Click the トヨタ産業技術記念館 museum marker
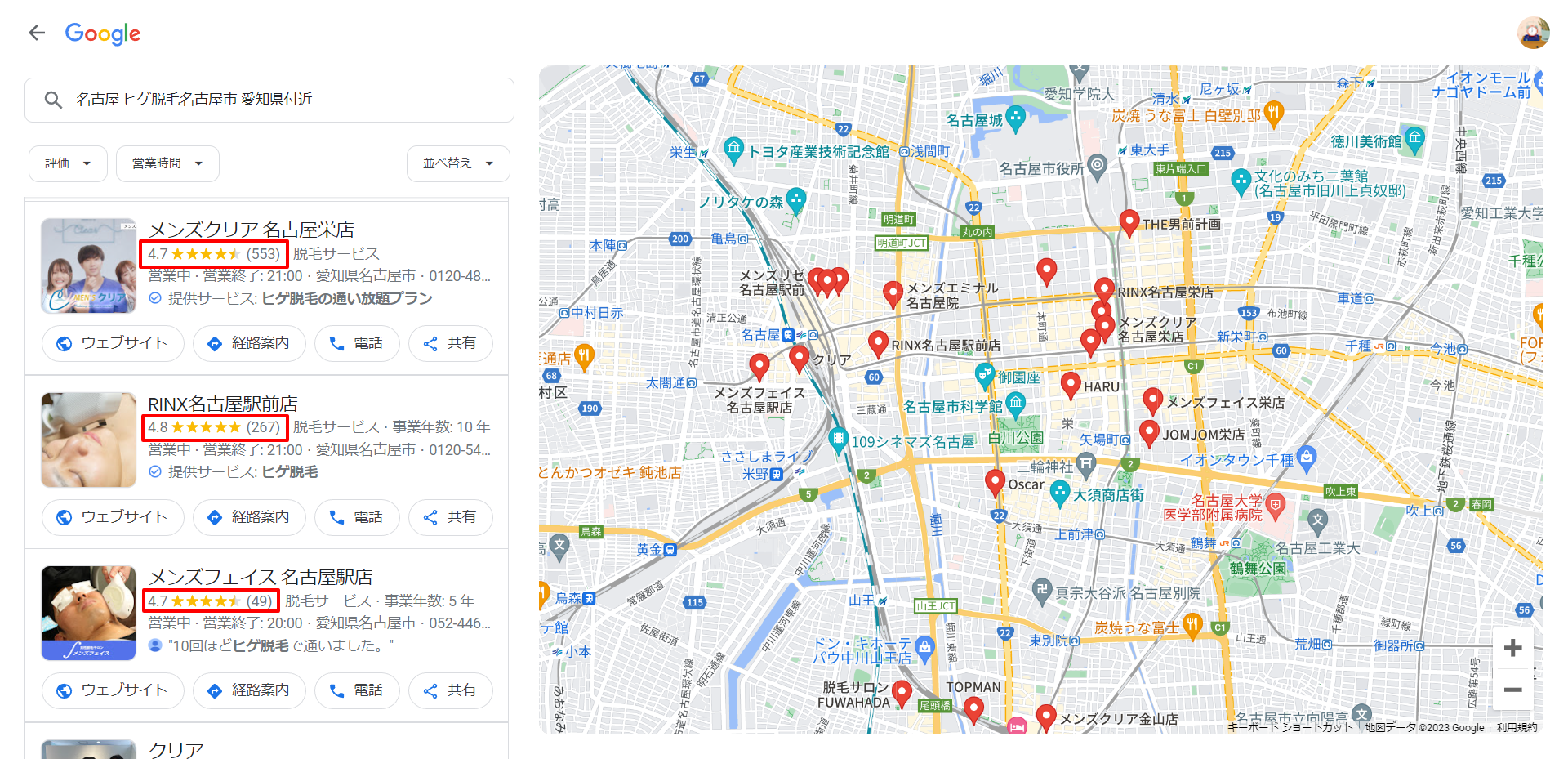 (x=734, y=150)
